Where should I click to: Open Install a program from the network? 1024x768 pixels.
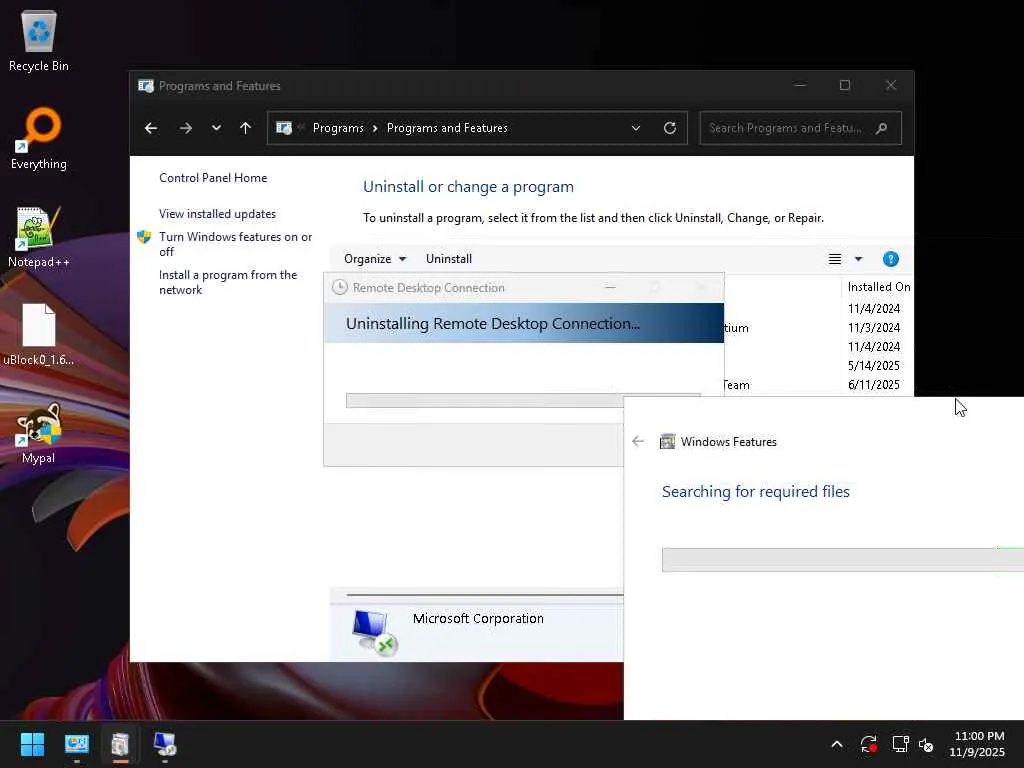[x=228, y=282]
